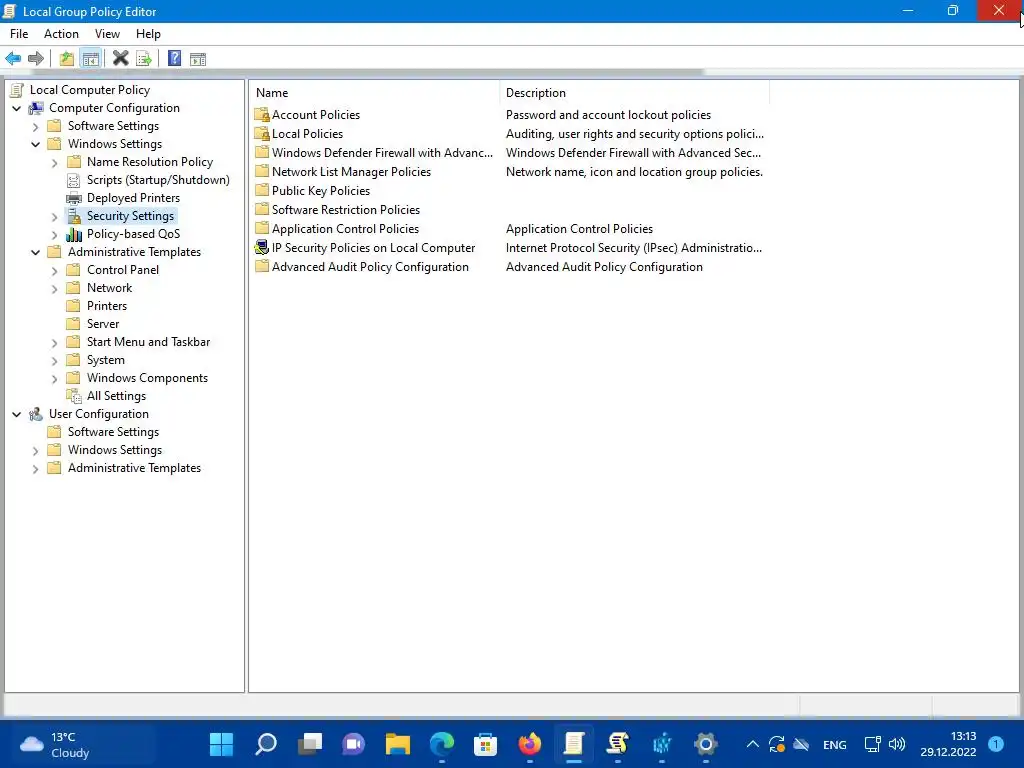Open volume speaker tray icon

click(x=897, y=744)
